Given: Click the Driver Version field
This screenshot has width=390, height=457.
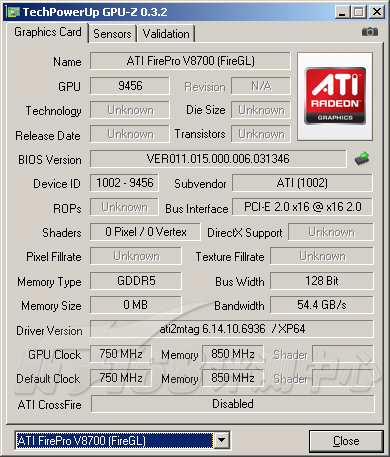Looking at the screenshot, I should [232, 329].
